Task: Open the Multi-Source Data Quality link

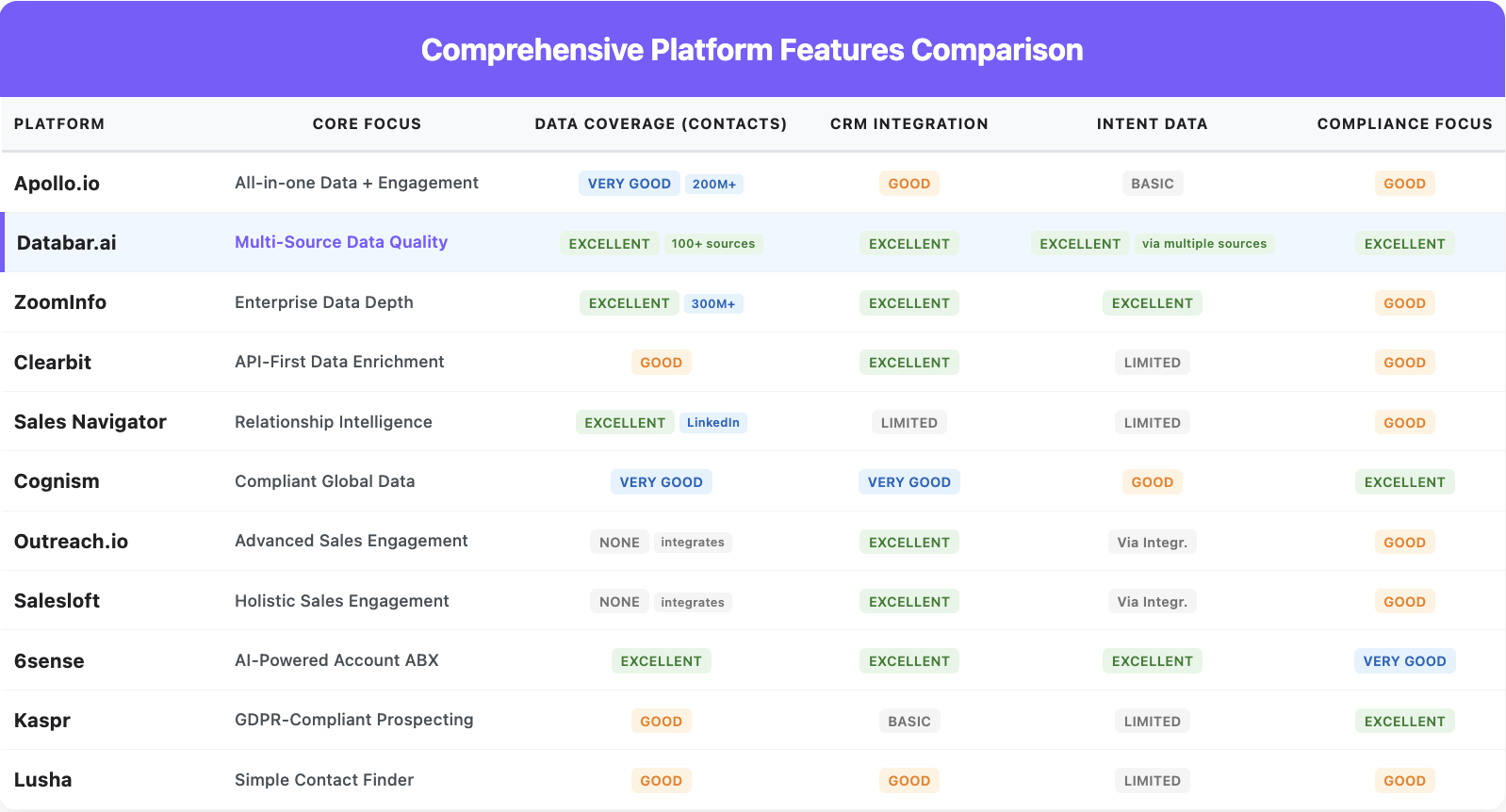Action: click(x=341, y=242)
